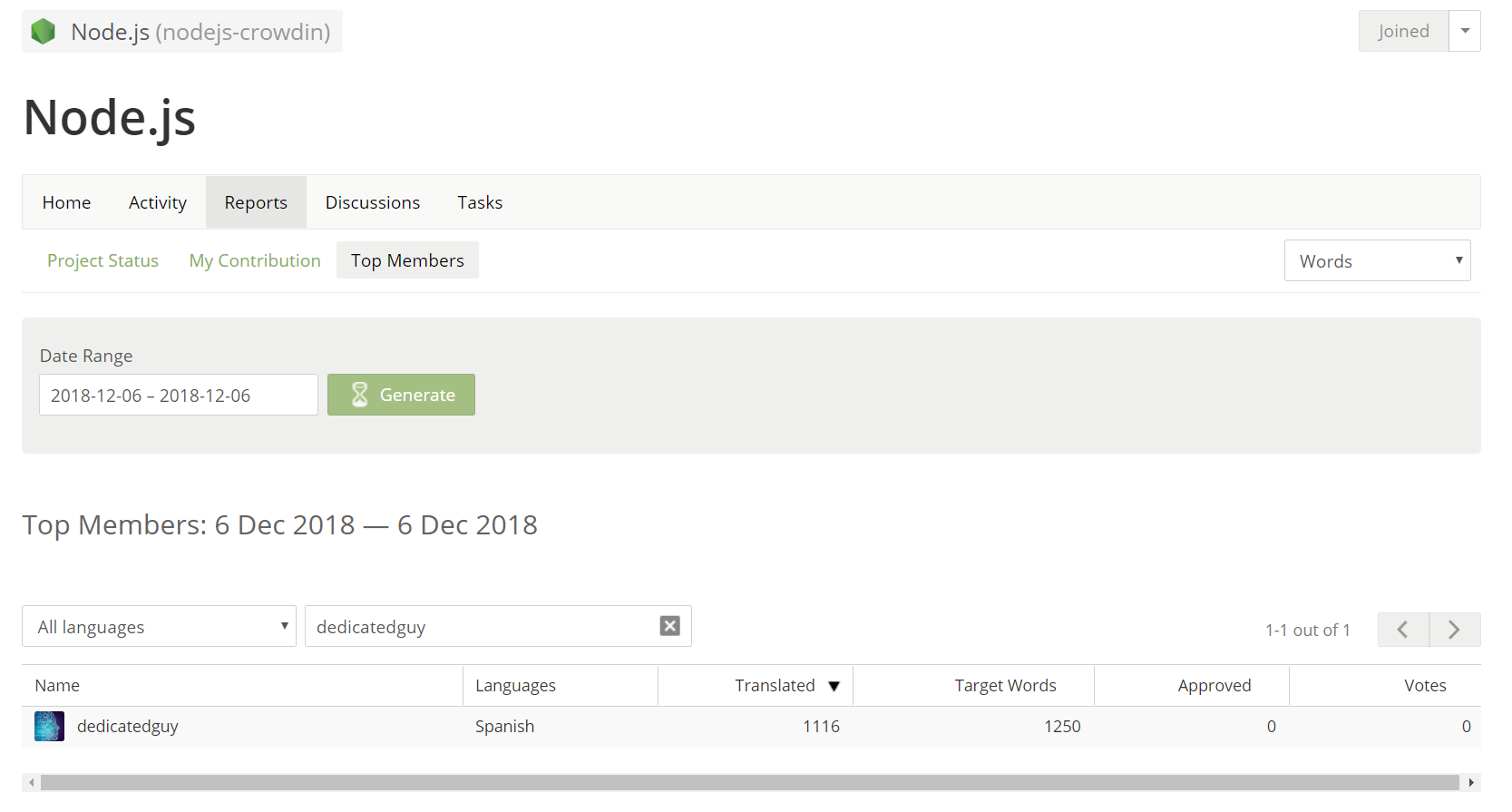
Task: Clear the member search with the X icon
Action: click(669, 626)
